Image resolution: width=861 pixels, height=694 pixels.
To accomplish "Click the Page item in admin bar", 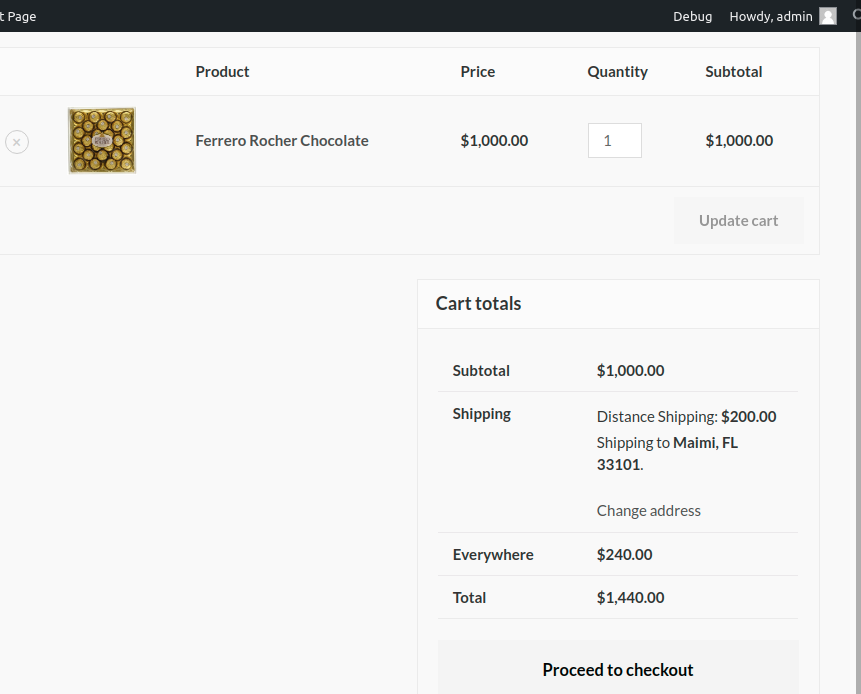I will [20, 16].
